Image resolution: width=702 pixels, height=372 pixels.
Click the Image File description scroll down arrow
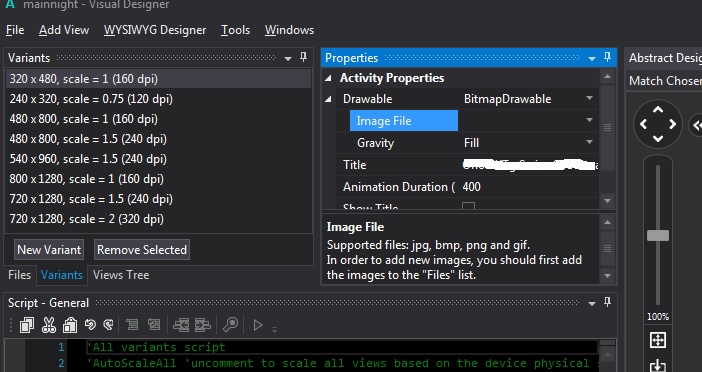click(607, 275)
